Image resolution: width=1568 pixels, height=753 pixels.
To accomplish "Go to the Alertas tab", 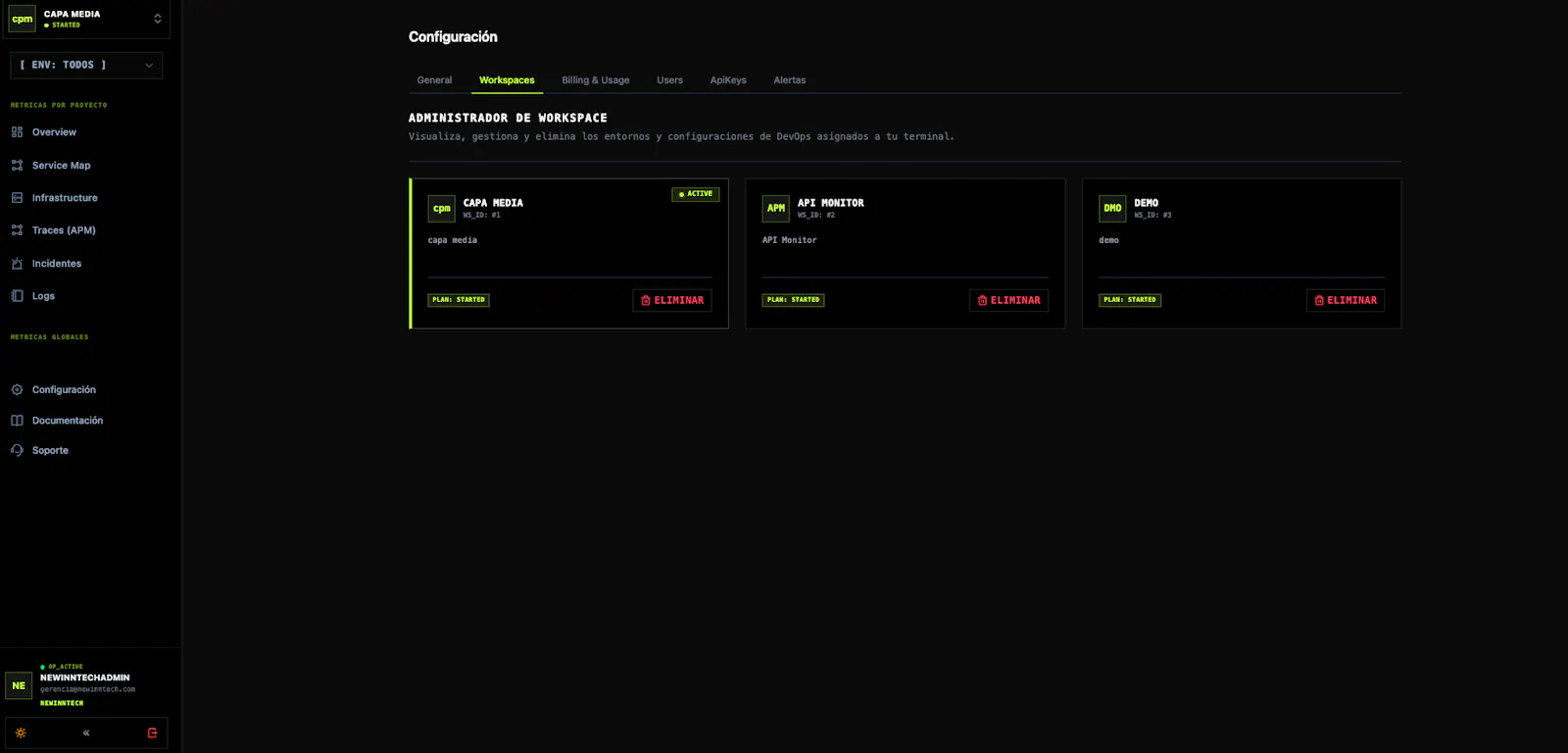I will click(x=790, y=80).
